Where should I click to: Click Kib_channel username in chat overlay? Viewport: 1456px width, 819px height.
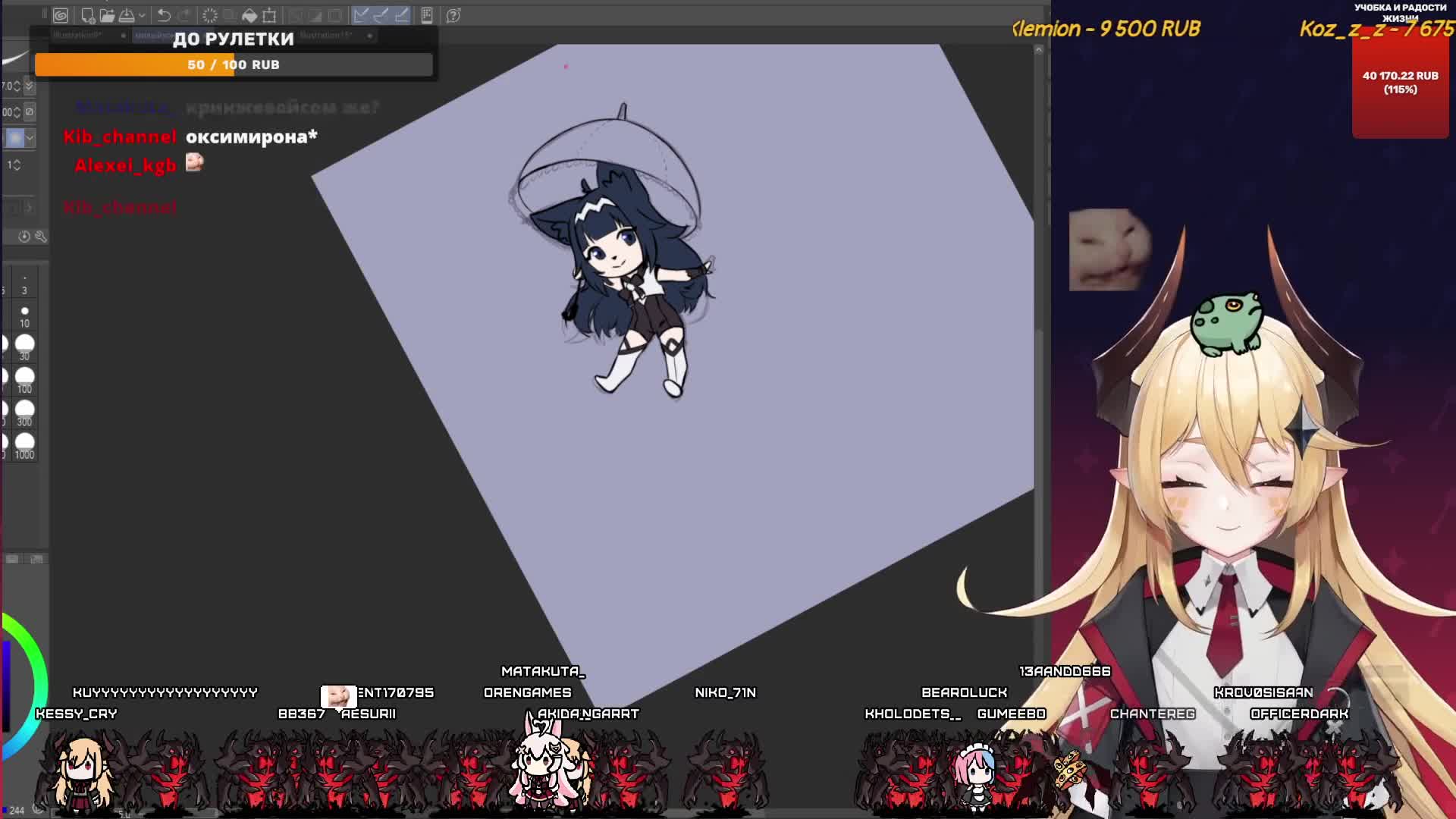click(120, 136)
